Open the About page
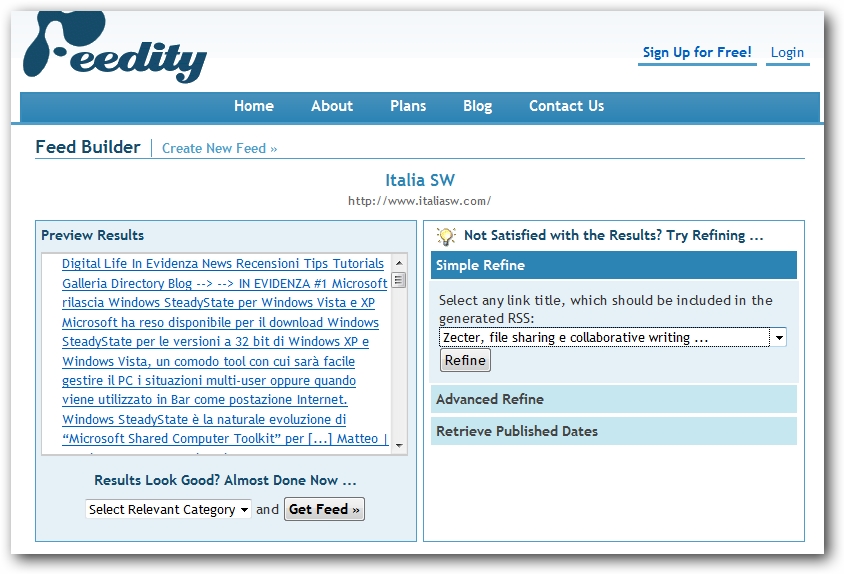Viewport: 844px width, 574px height. coord(332,106)
